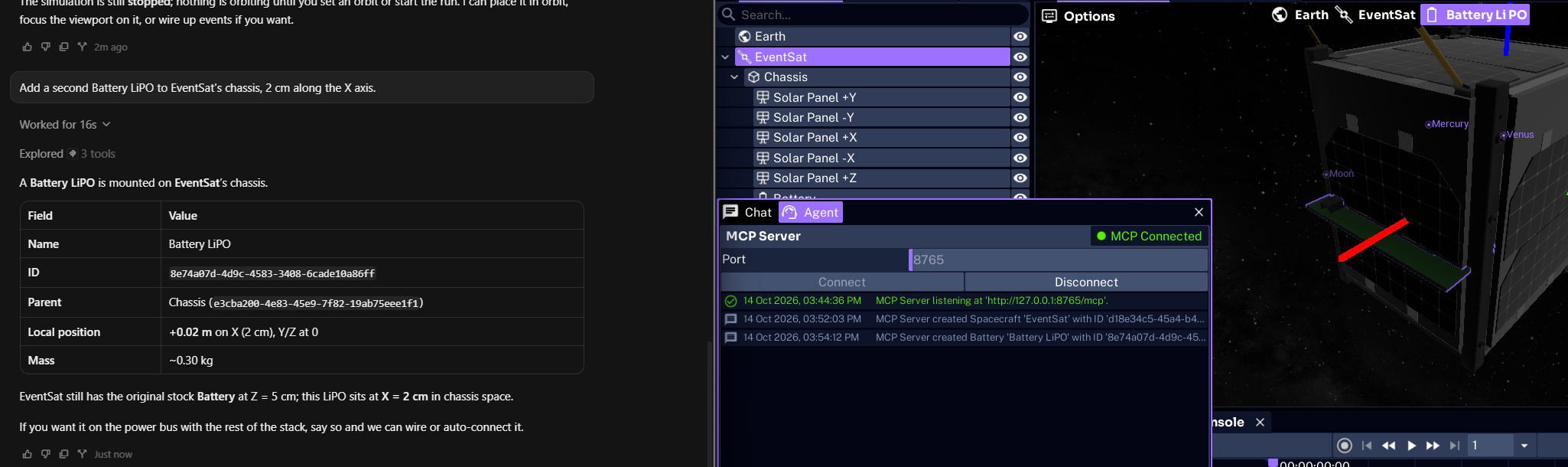Click the EventSat satellite icon in the viewport breadcrumb
The width and height of the screenshot is (1568, 467).
pyautogui.click(x=1344, y=15)
